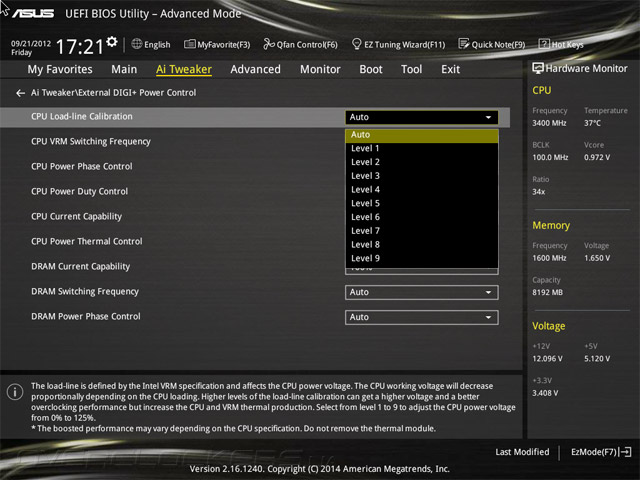This screenshot has height=480, width=640.
Task: Choose Level 7 calibration
Action: coord(422,231)
